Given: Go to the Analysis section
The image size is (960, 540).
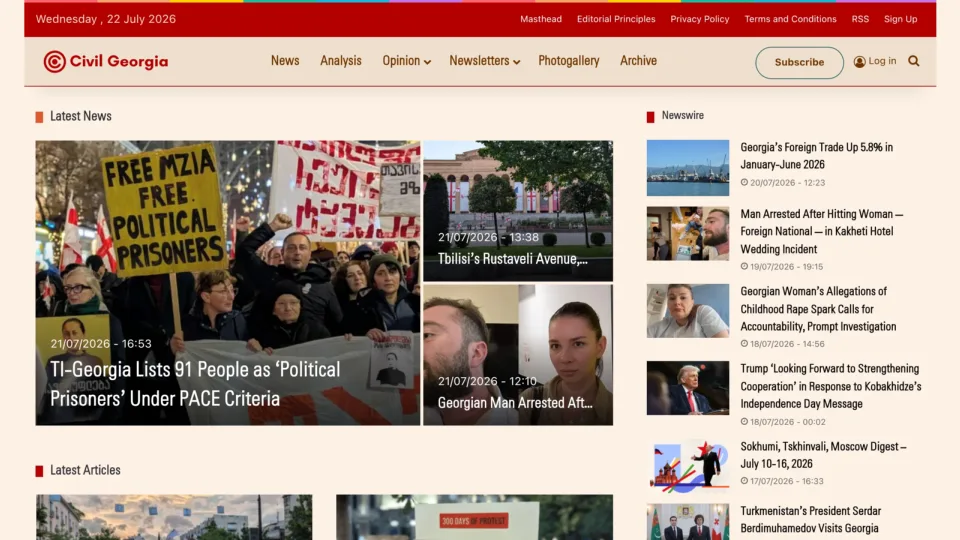Looking at the screenshot, I should 341,61.
